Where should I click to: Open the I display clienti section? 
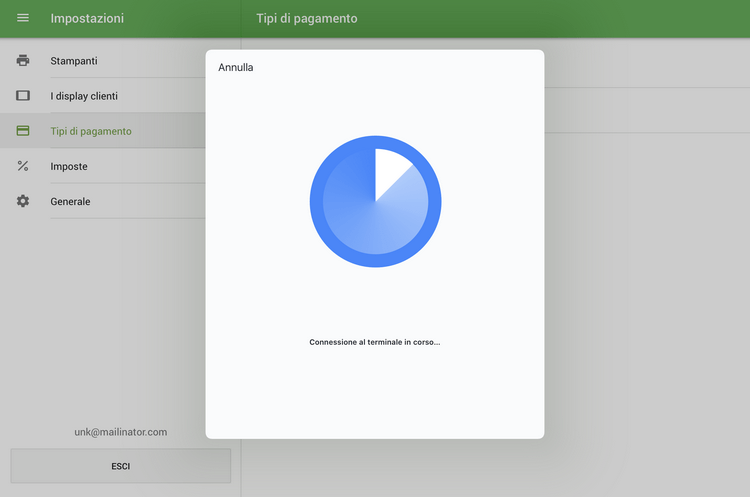84,96
